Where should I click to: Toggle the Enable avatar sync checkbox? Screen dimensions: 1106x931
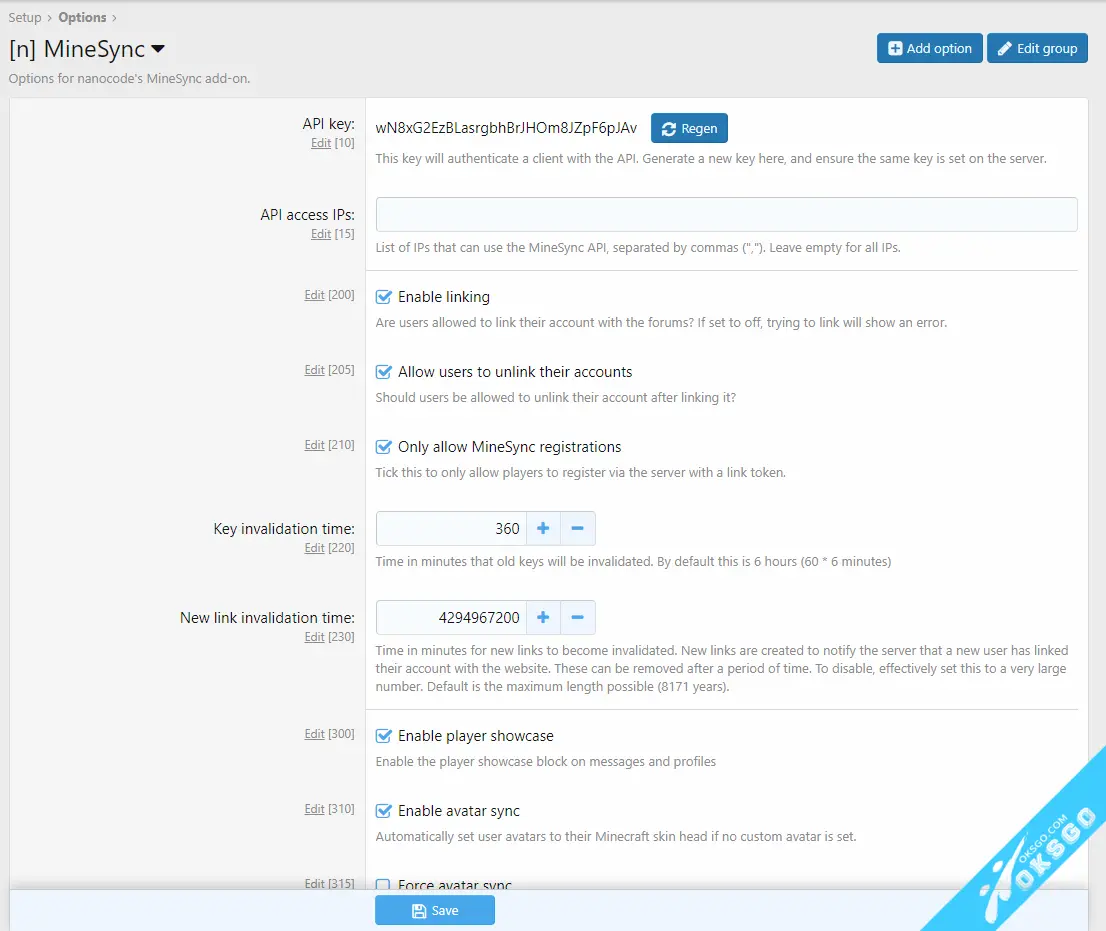click(384, 811)
